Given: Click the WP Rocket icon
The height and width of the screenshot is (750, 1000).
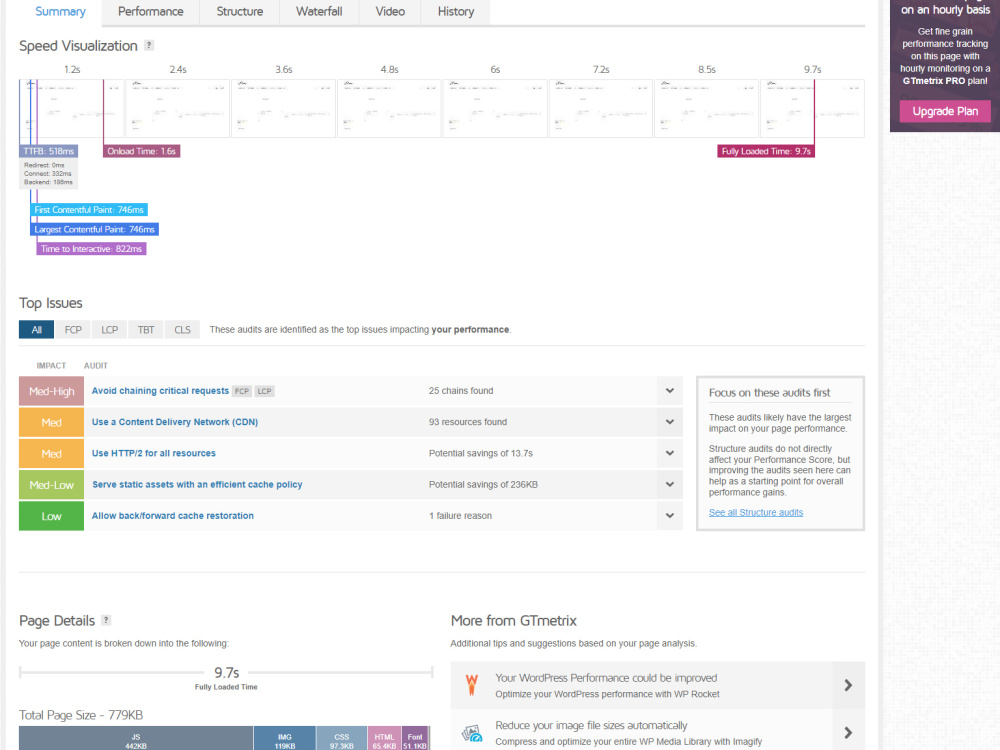Looking at the screenshot, I should pos(471,685).
